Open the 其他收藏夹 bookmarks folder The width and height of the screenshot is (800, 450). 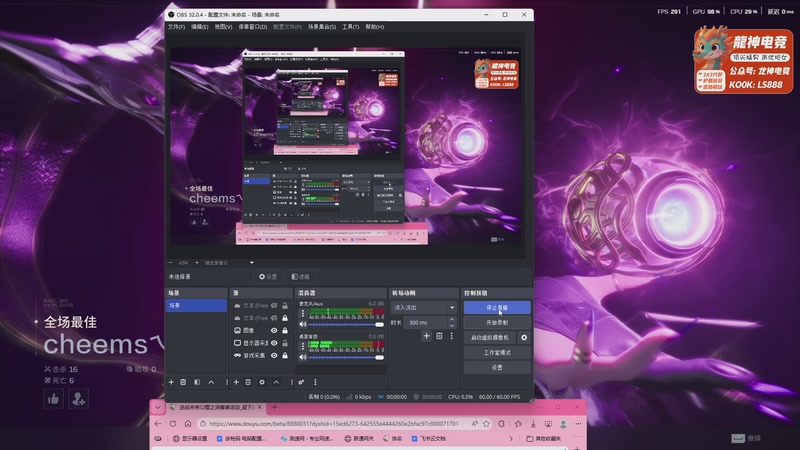tap(543, 438)
